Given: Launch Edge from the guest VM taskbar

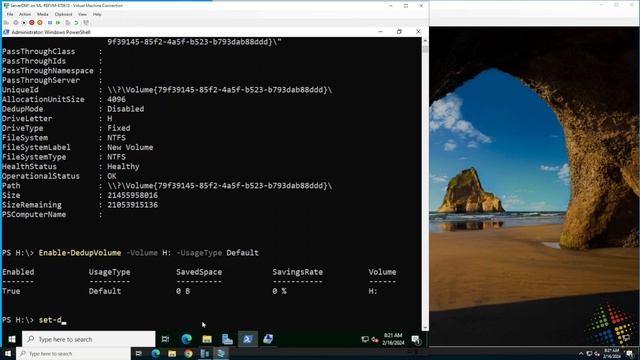Looking at the screenshot, I should (187, 339).
